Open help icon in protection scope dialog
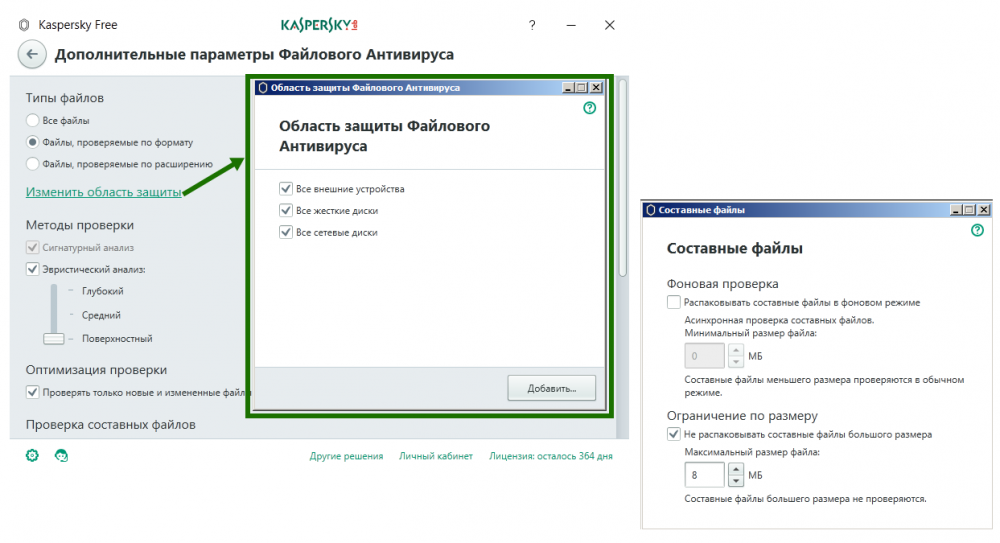The width and height of the screenshot is (1000, 543). 590,108
